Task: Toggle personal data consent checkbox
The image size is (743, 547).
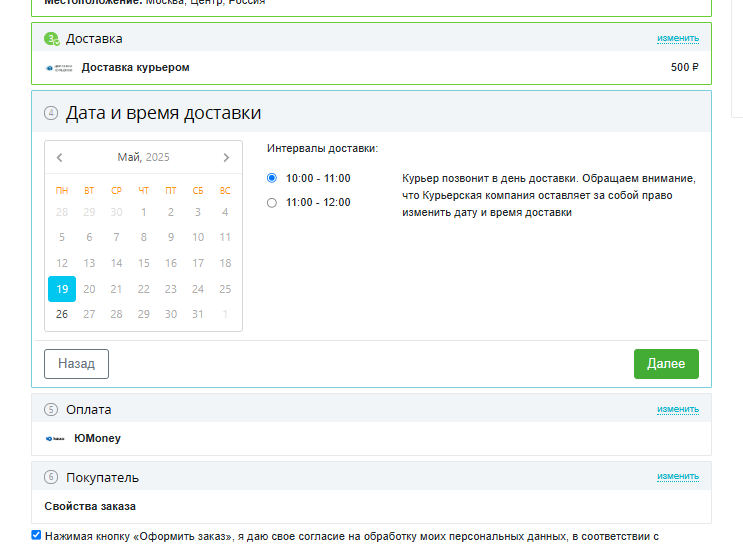Action: [37, 536]
